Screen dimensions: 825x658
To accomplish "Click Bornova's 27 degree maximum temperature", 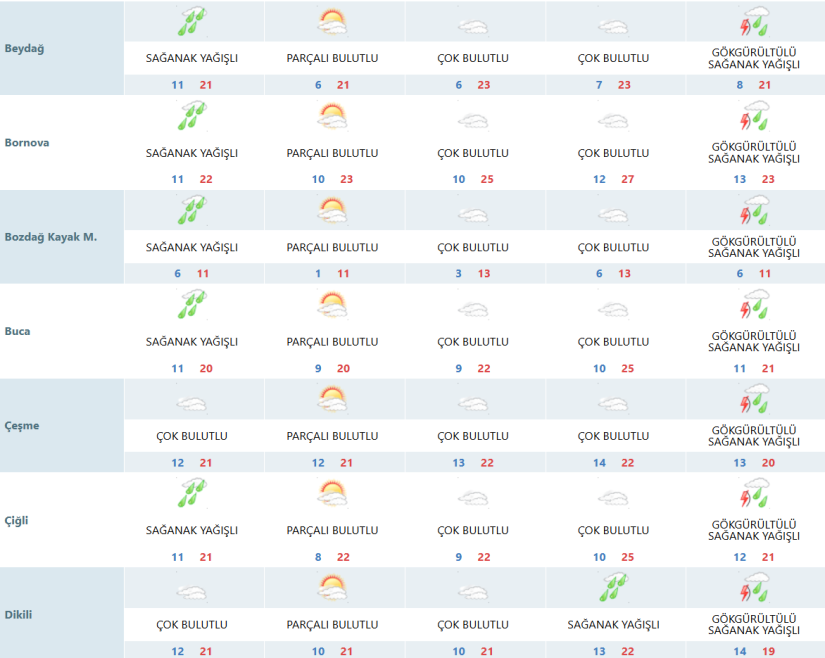I will (625, 180).
